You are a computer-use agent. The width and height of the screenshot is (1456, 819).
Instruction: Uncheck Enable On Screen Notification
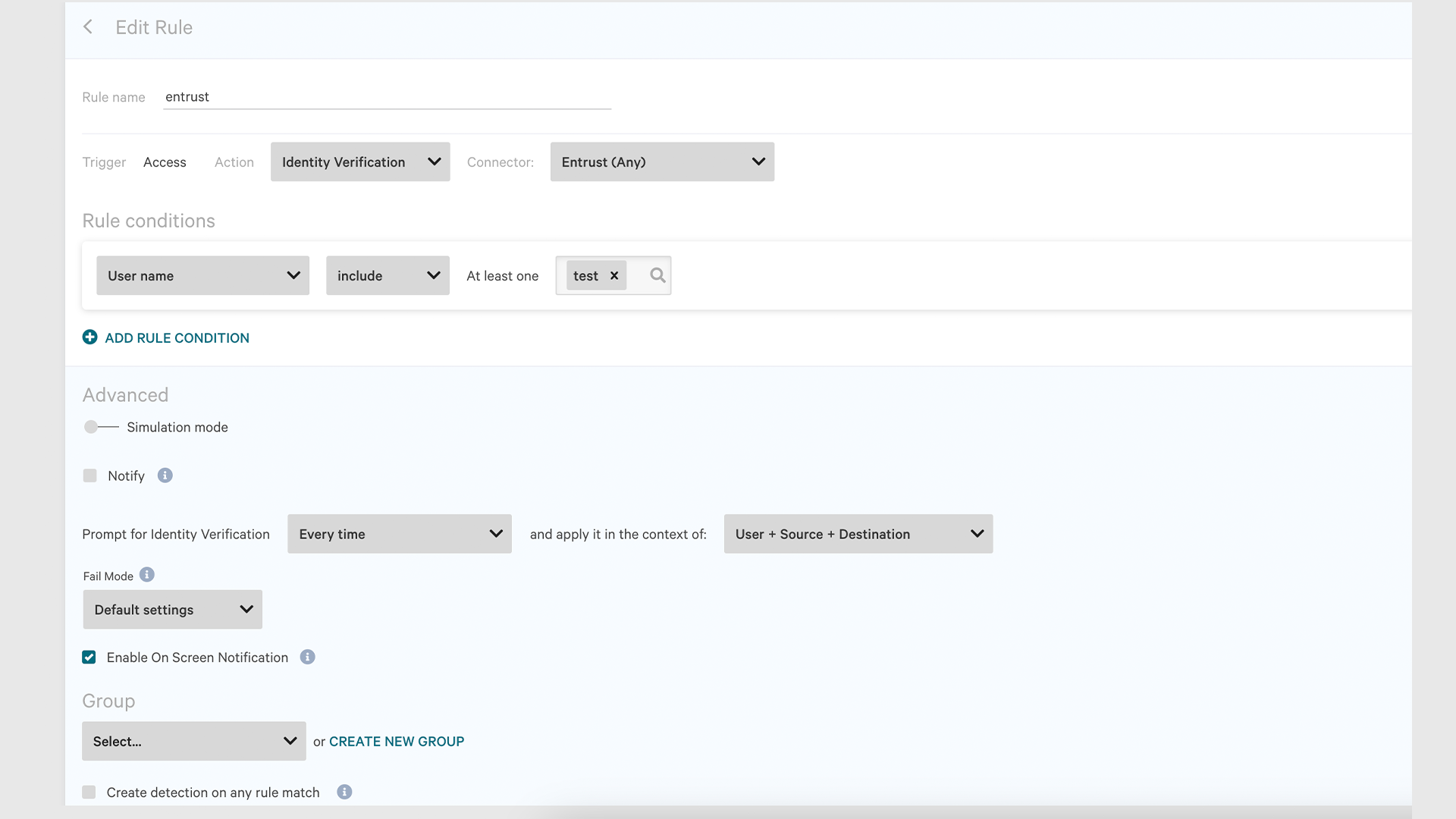(x=89, y=657)
